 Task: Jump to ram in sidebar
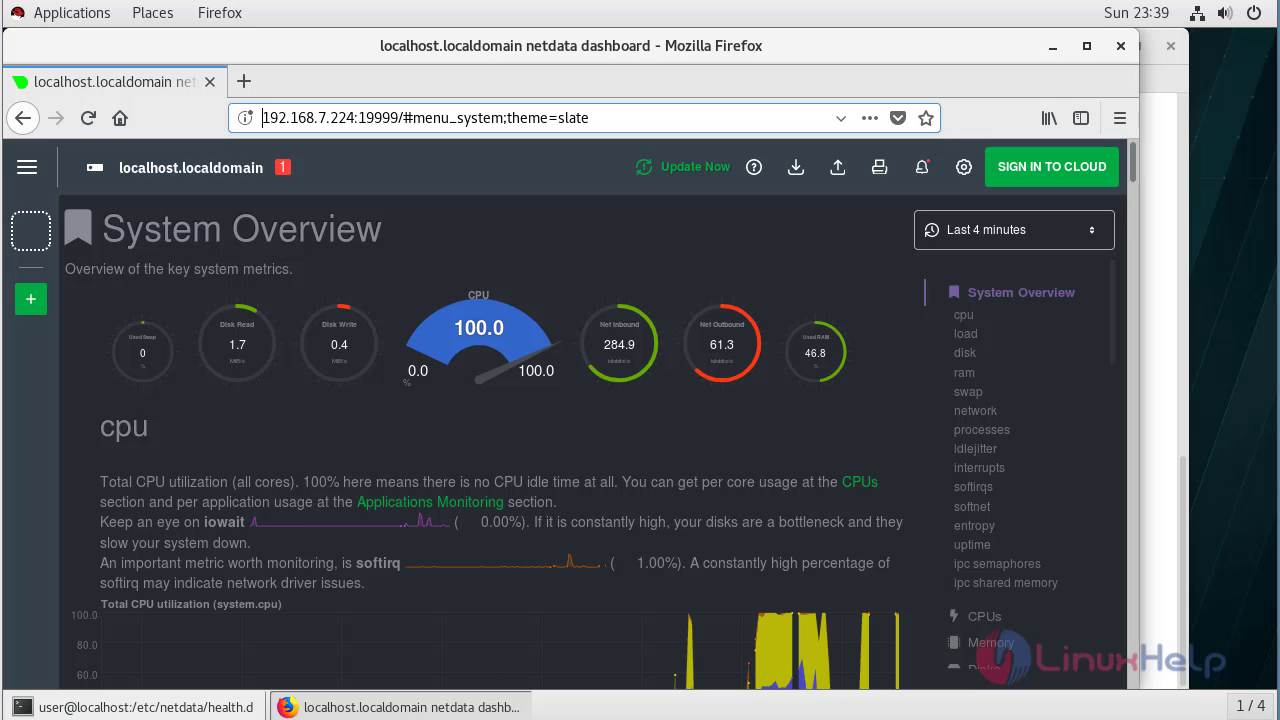964,372
